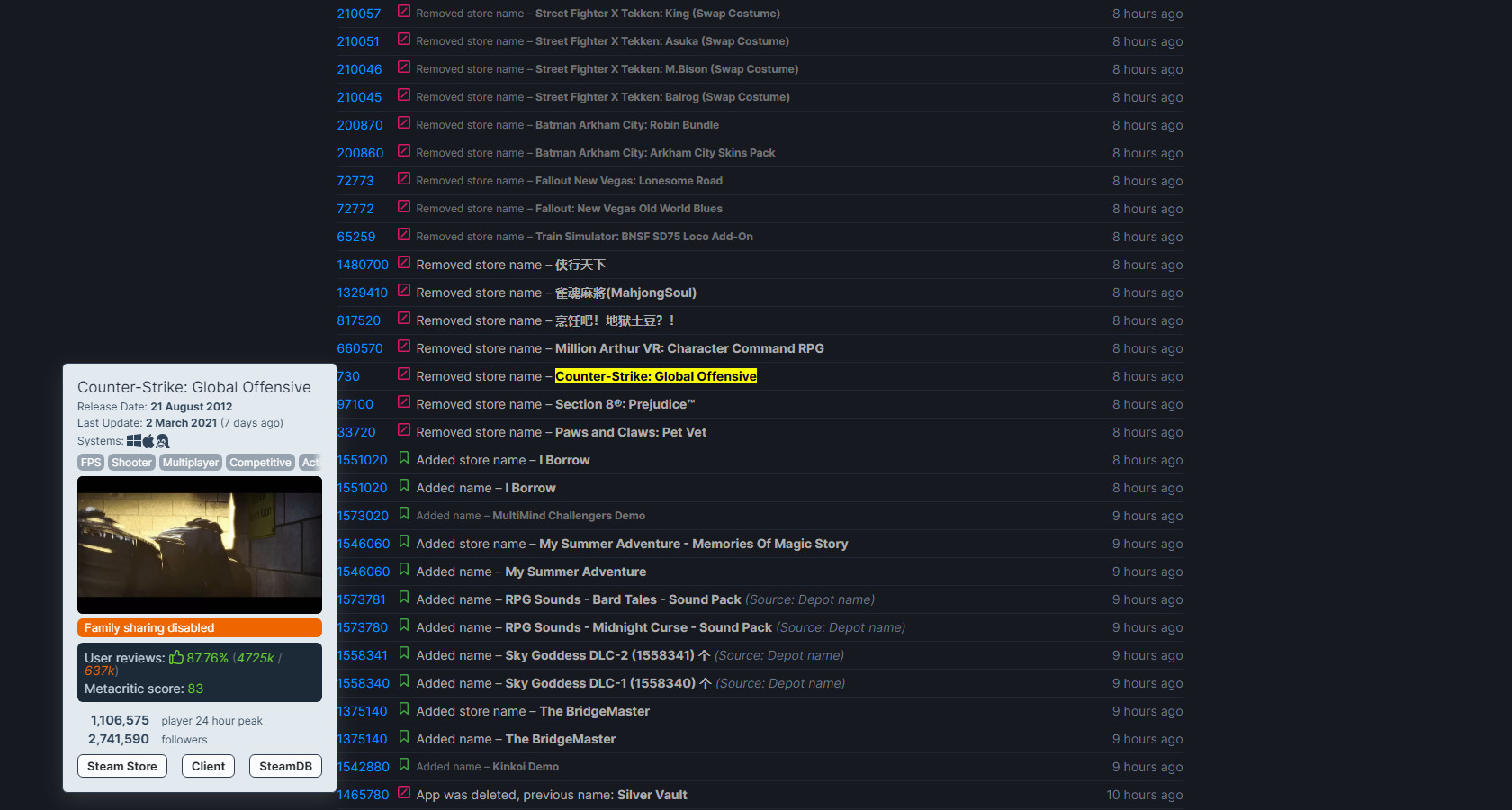Screen dimensions: 1512x810
Task: Open app ID 210051 link
Action: tap(358, 41)
